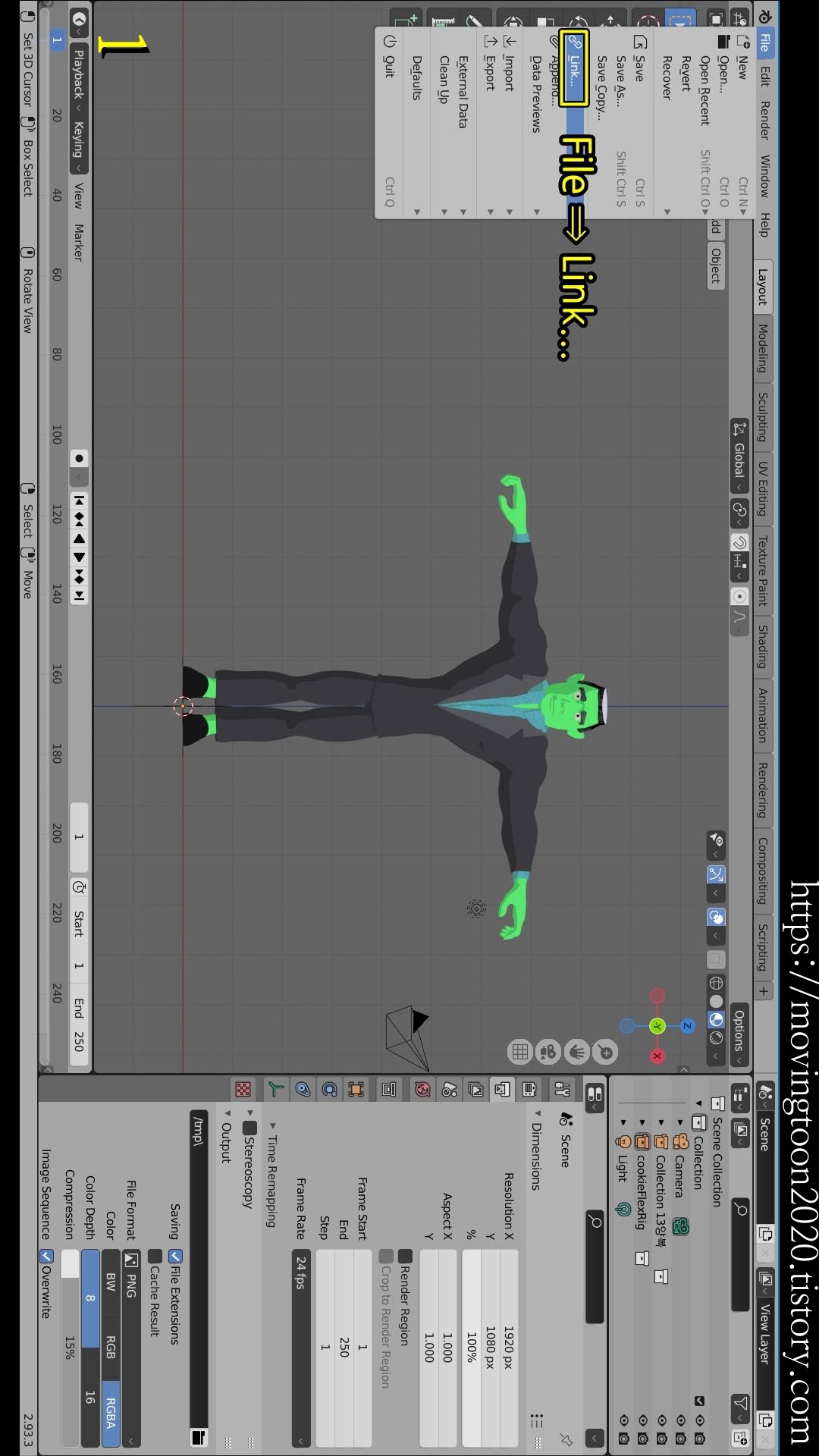Toggle camera view gizmo button
Viewport: 819px width, 1456px height.
pos(548,1052)
